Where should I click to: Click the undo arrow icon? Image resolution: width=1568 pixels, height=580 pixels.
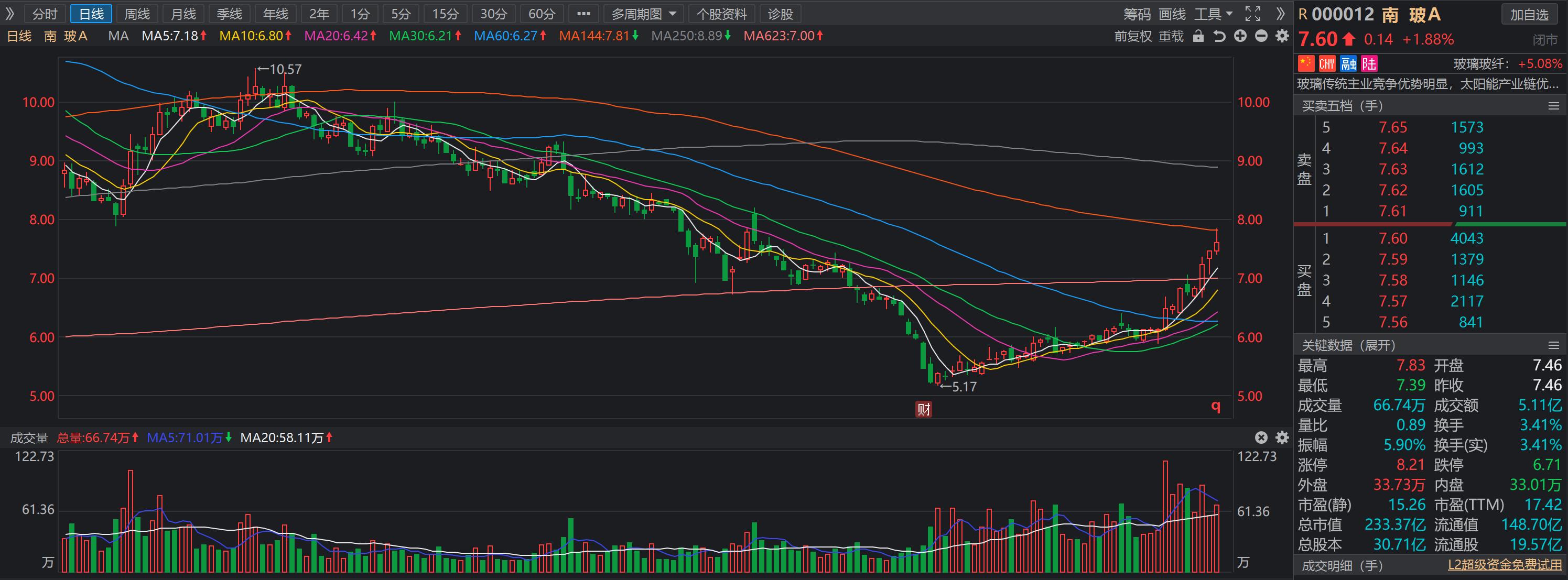[1219, 36]
